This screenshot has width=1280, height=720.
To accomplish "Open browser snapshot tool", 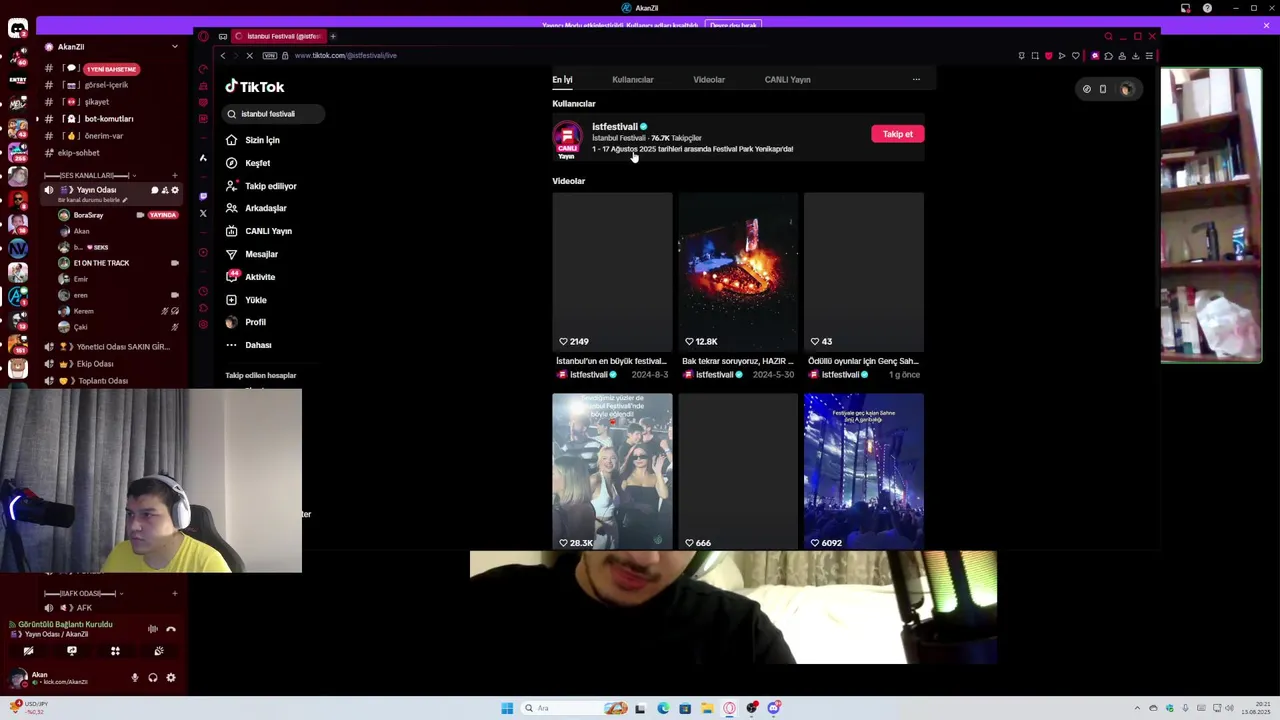I will (1035, 56).
